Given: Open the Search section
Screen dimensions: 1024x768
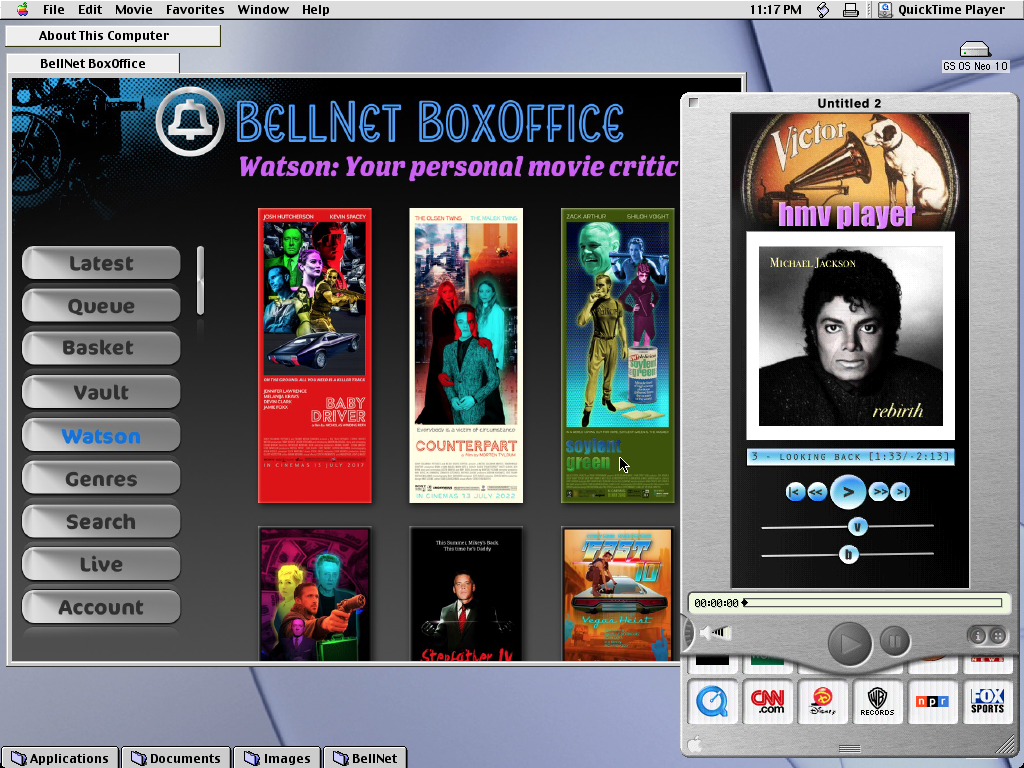Looking at the screenshot, I should click(x=101, y=522).
